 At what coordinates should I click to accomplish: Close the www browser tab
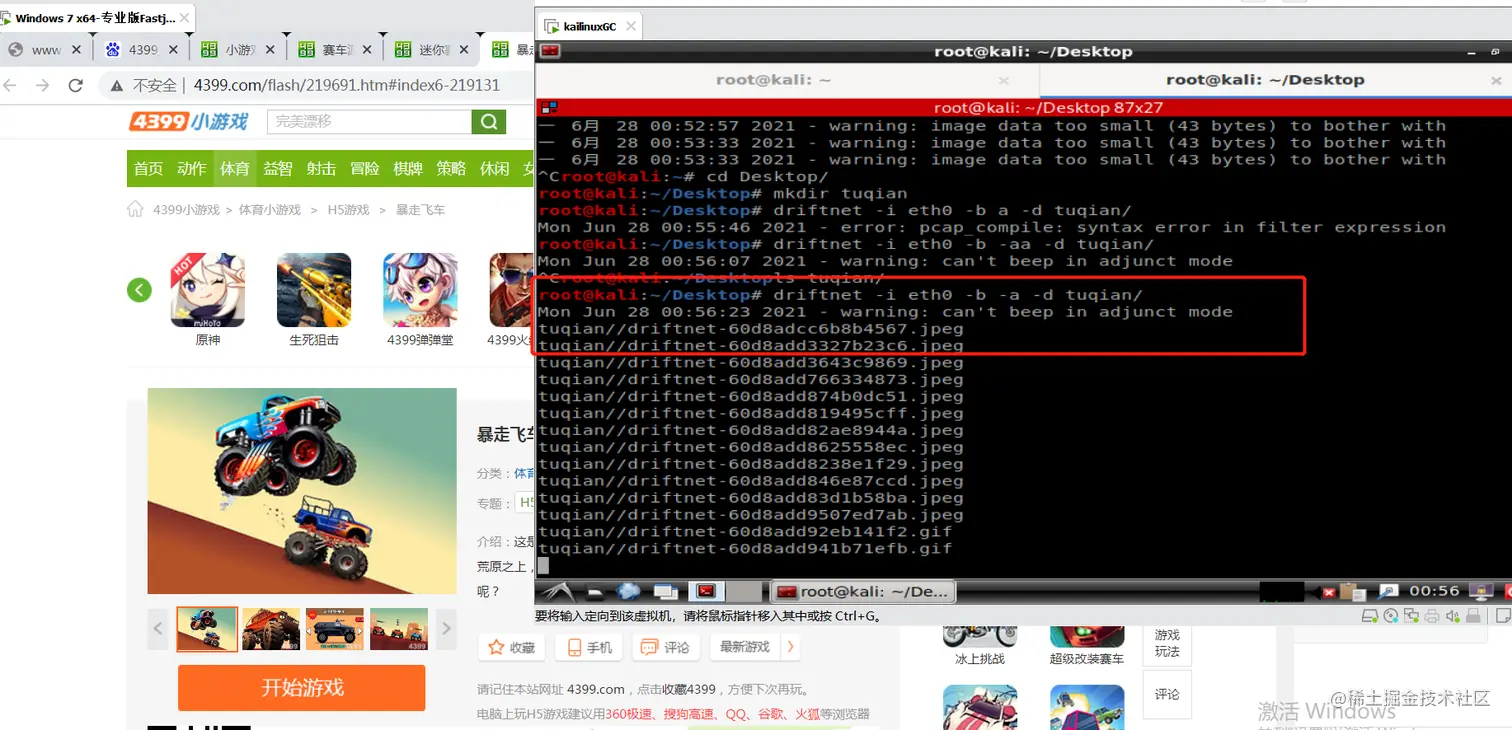point(76,49)
